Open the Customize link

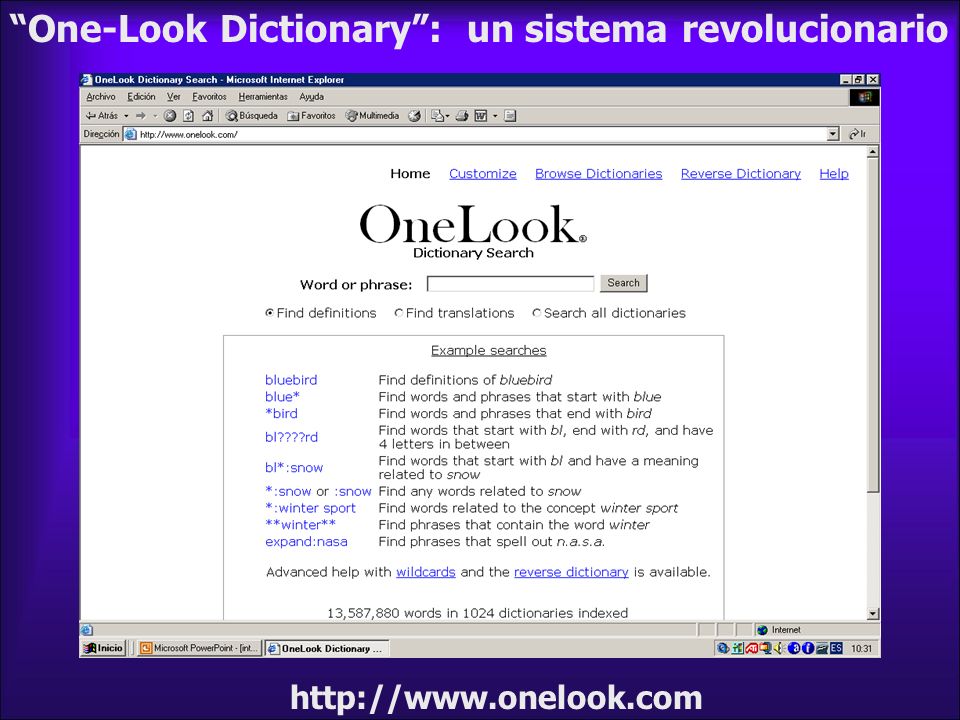point(483,174)
